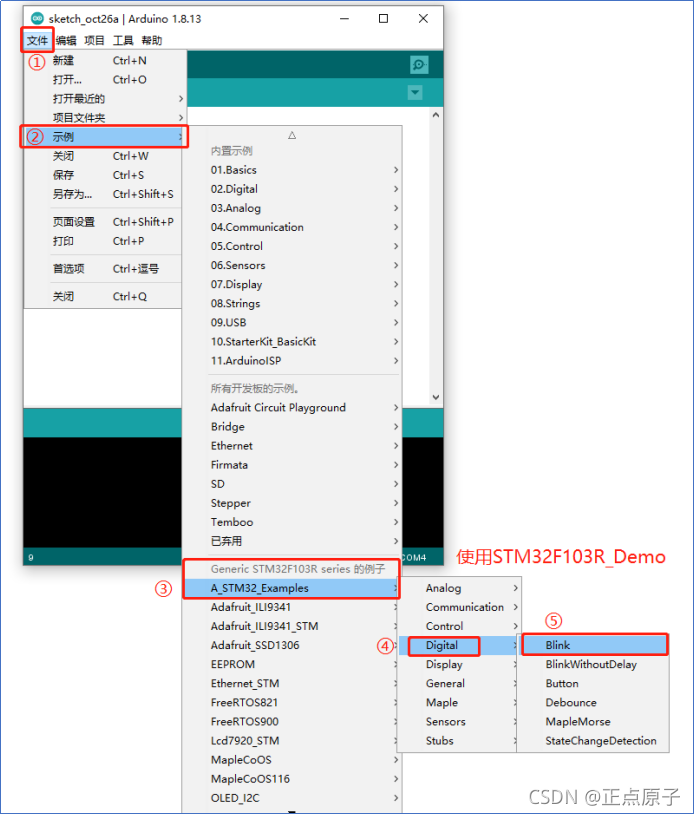695x815 pixels.
Task: Open the Blink example sketch
Action: tap(594, 645)
